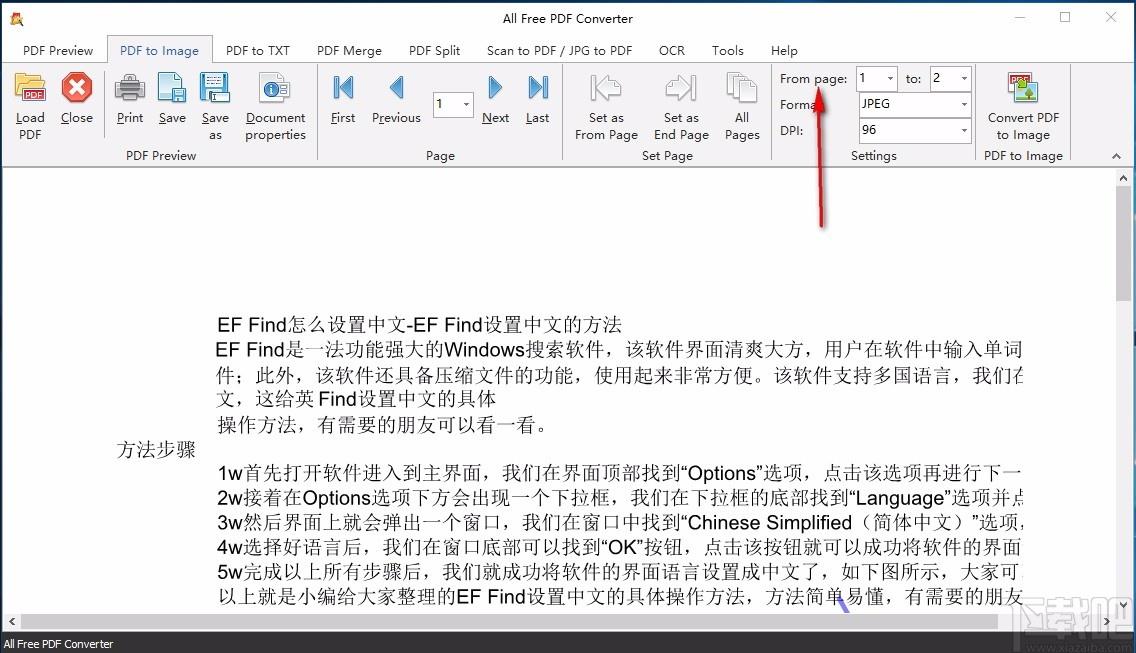This screenshot has height=653, width=1136.
Task: Click the horizontal scrollbar left arrow
Action: point(12,622)
